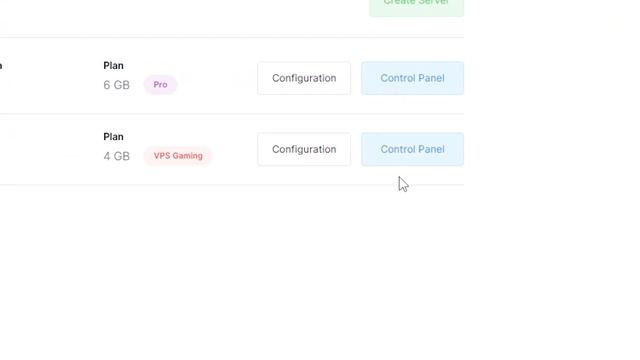Click the green Create Server button
The width and height of the screenshot is (640, 360).
(x=416, y=7)
